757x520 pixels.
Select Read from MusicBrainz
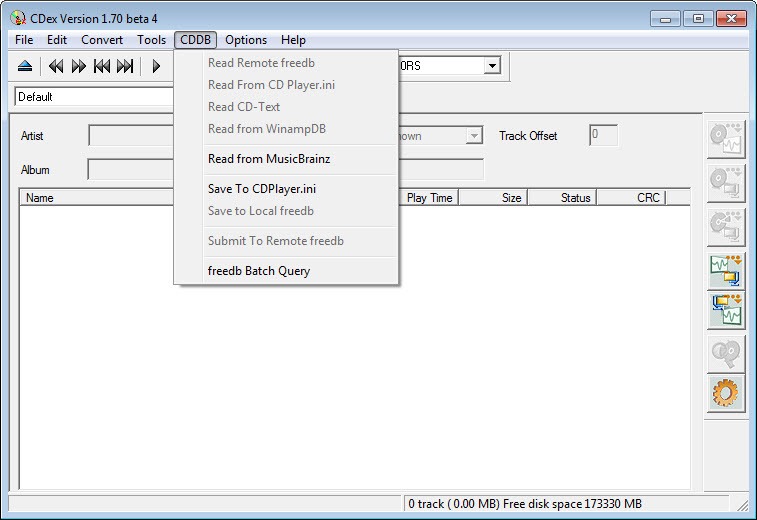(x=287, y=159)
